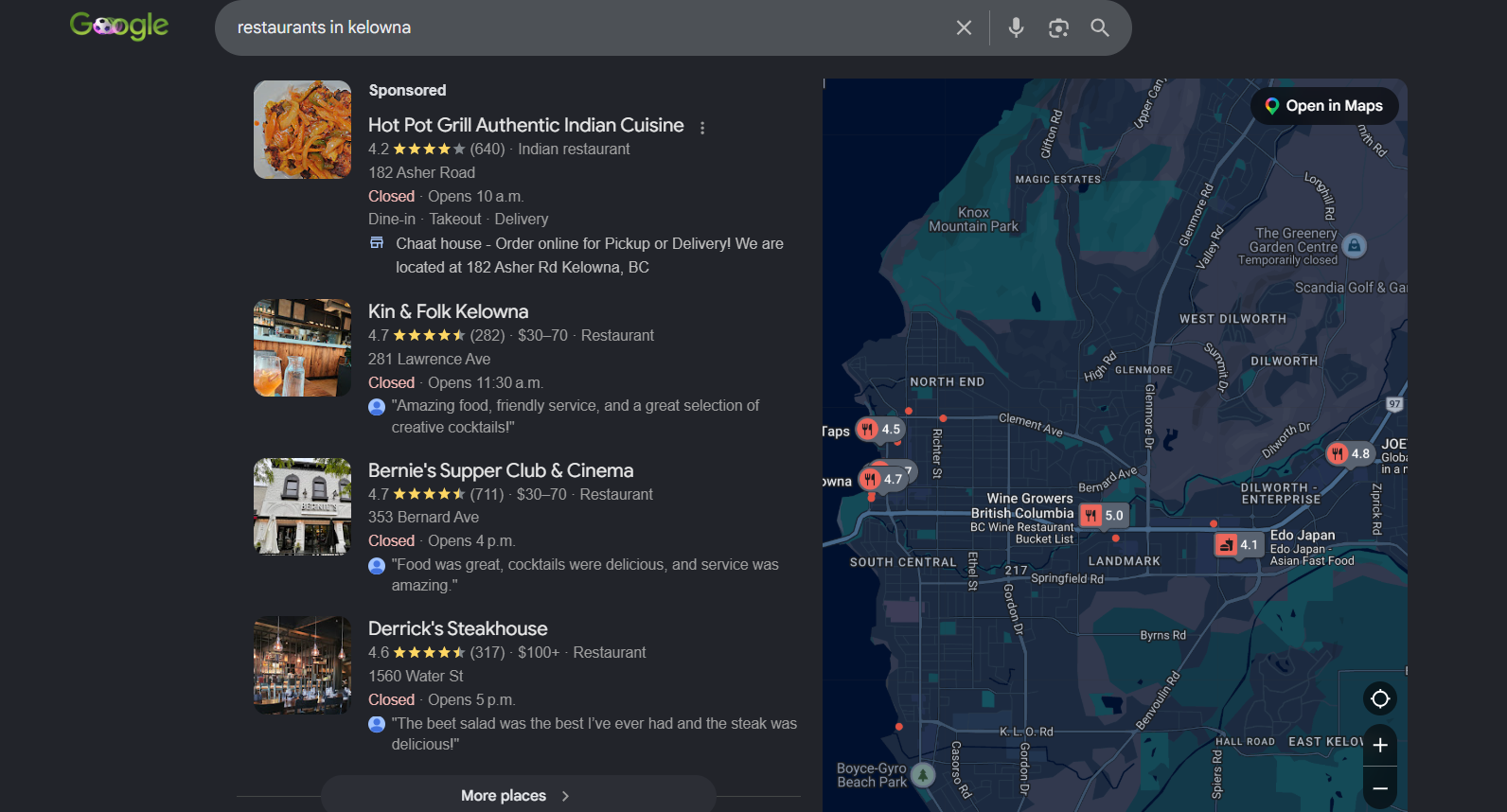Viewport: 1507px width, 812px height.
Task: Zoom in on the map
Action: click(1380, 745)
